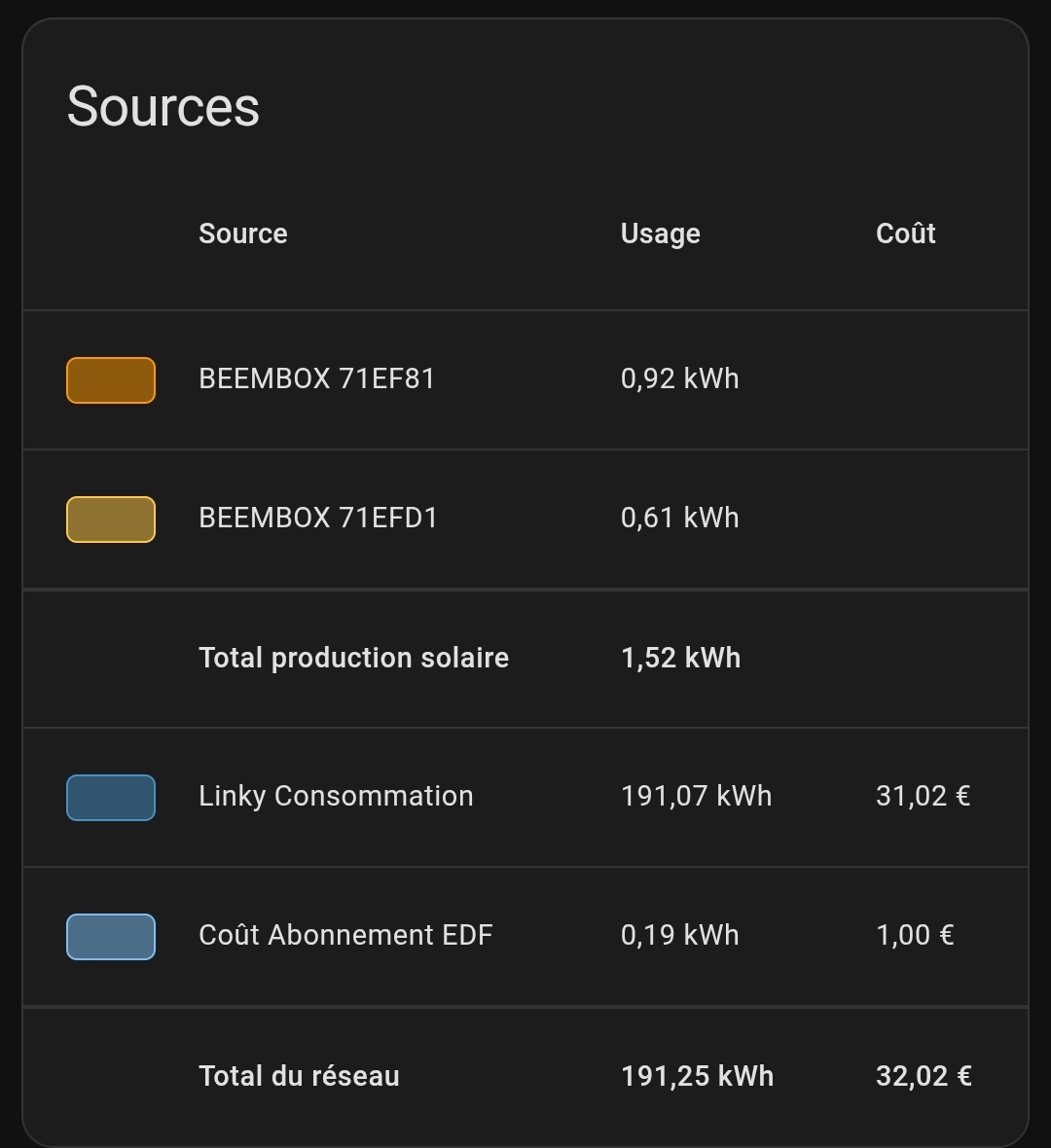Select the Coût Abonnement EDF source name

[x=345, y=936]
